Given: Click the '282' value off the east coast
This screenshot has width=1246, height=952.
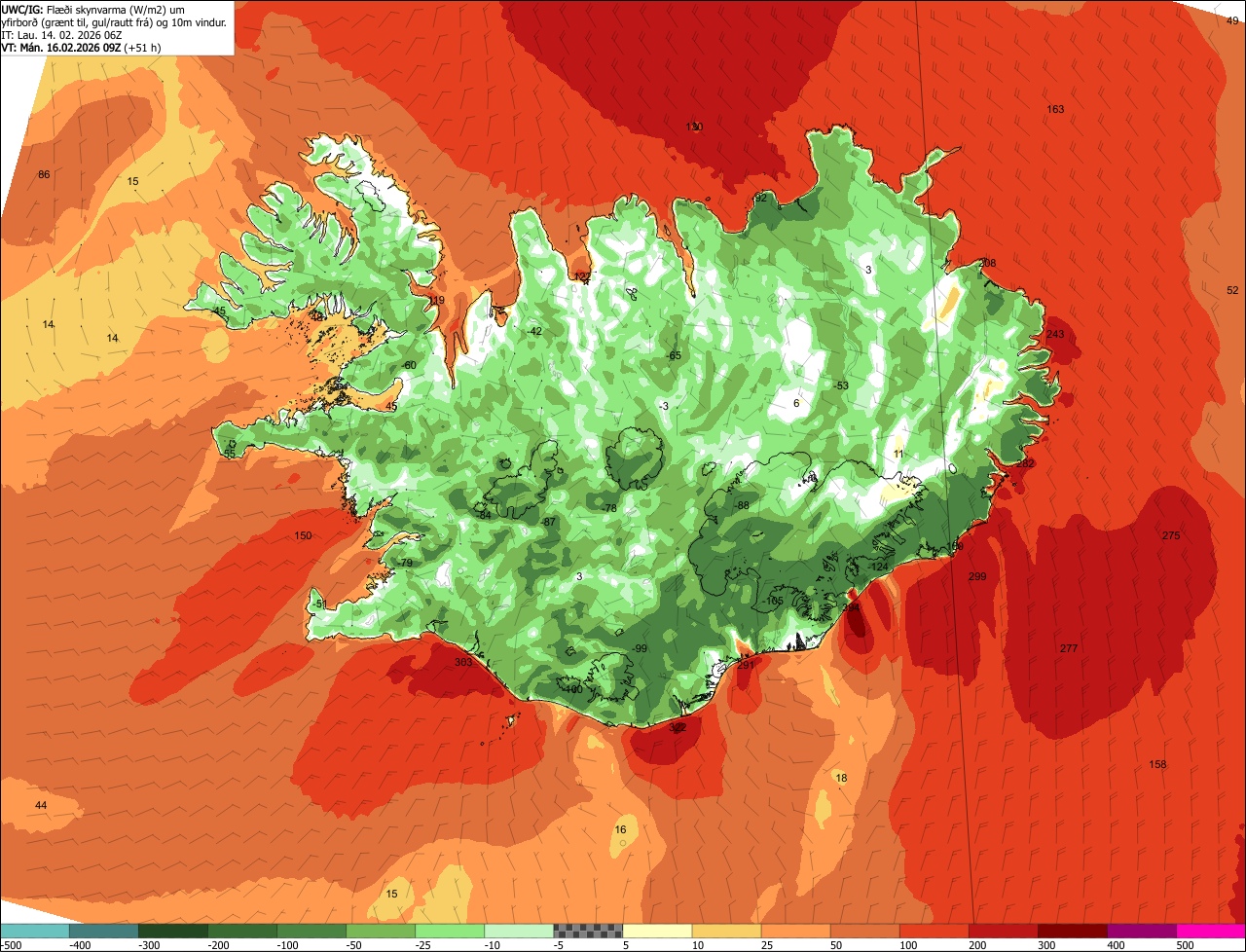Looking at the screenshot, I should pyautogui.click(x=1026, y=463).
